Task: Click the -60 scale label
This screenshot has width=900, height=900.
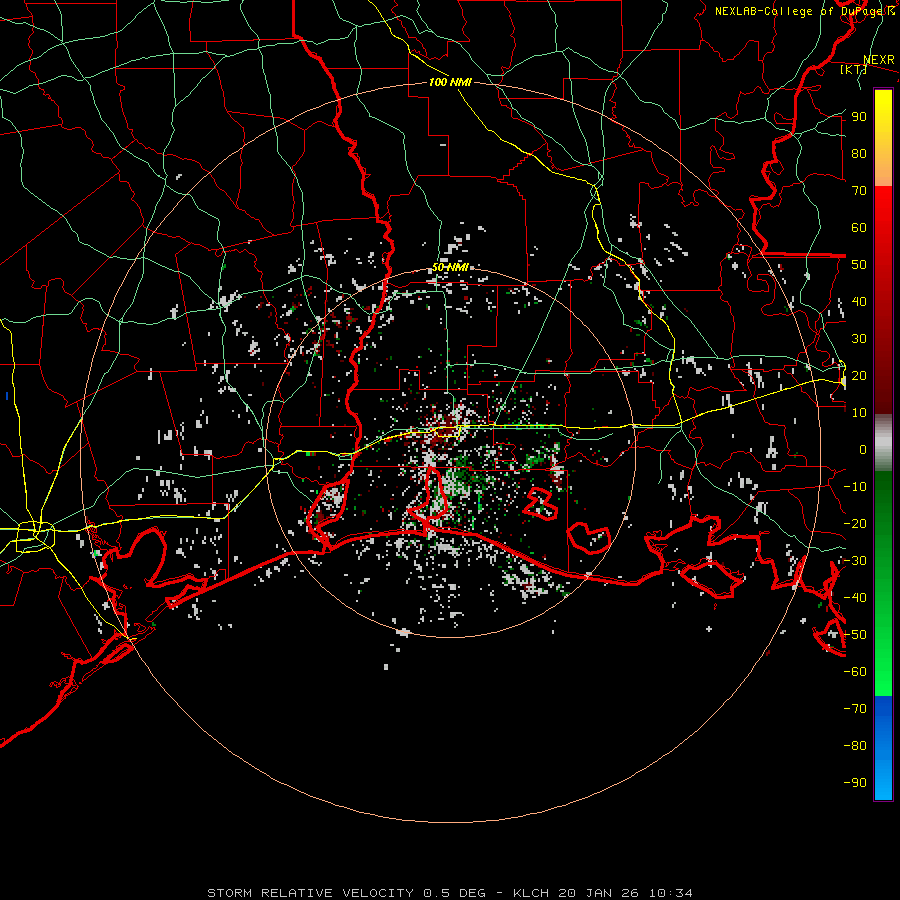Action: 855,672
